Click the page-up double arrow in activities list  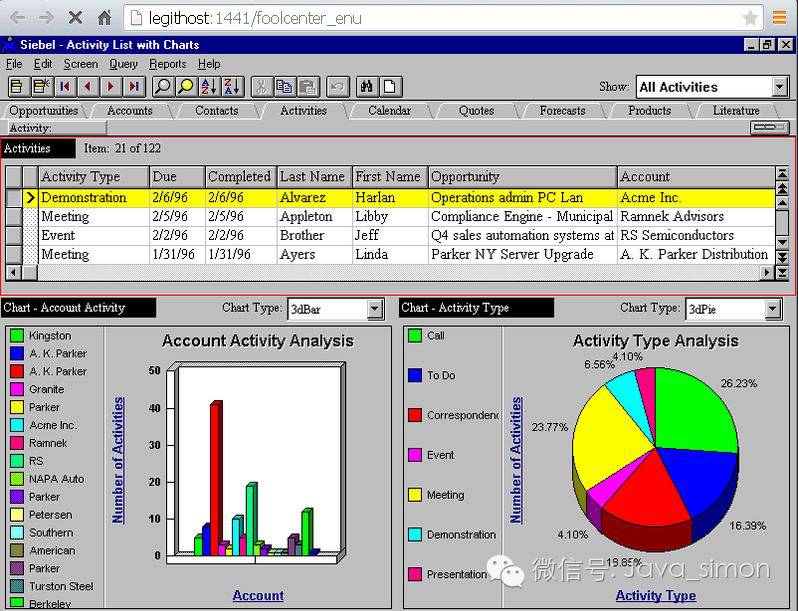coord(782,189)
